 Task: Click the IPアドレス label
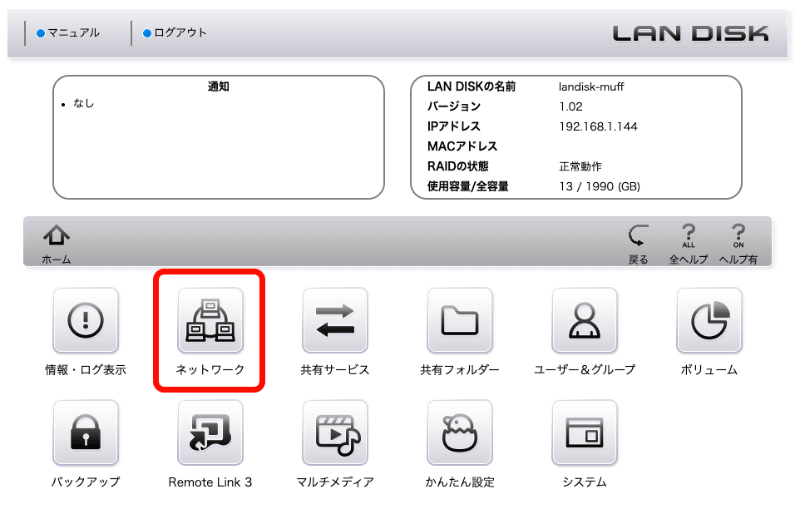point(454,127)
